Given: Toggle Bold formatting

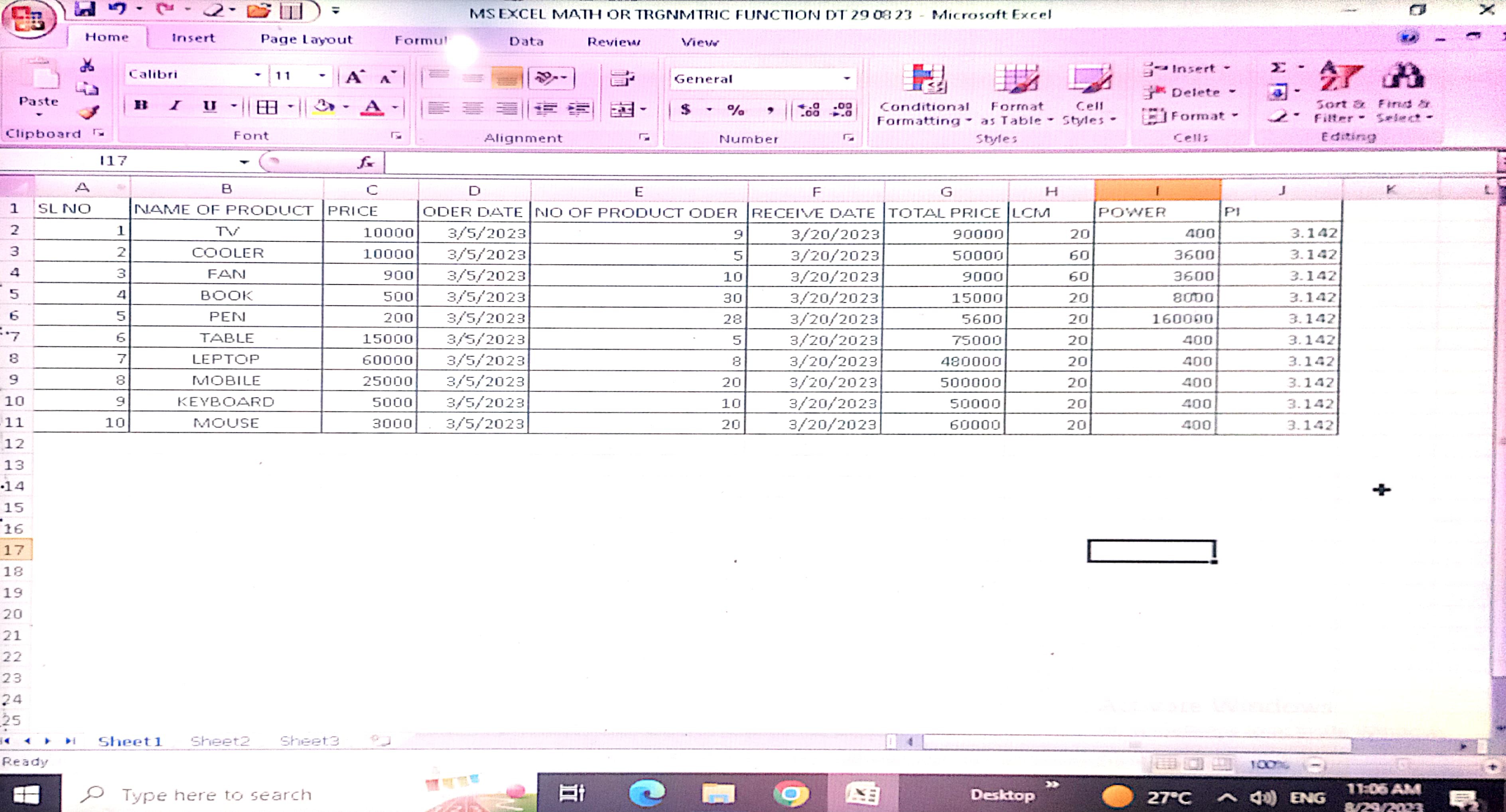Looking at the screenshot, I should [x=140, y=106].
